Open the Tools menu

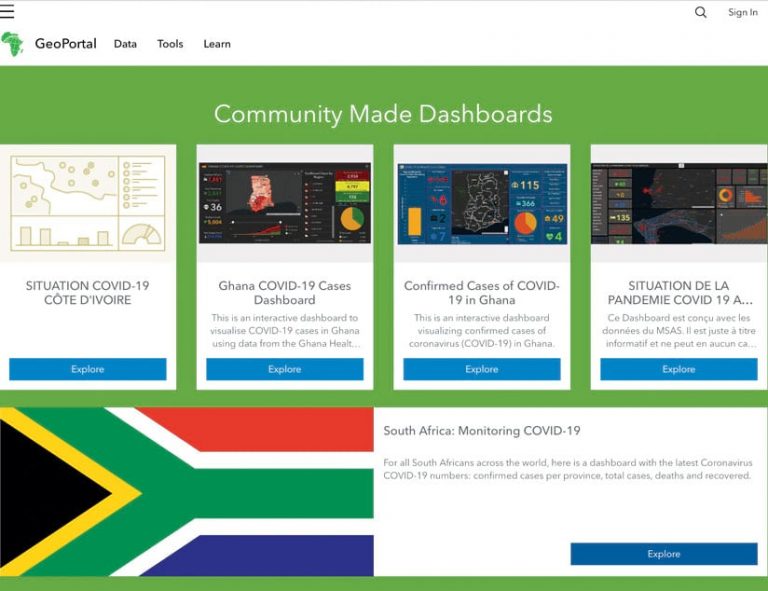coord(170,44)
